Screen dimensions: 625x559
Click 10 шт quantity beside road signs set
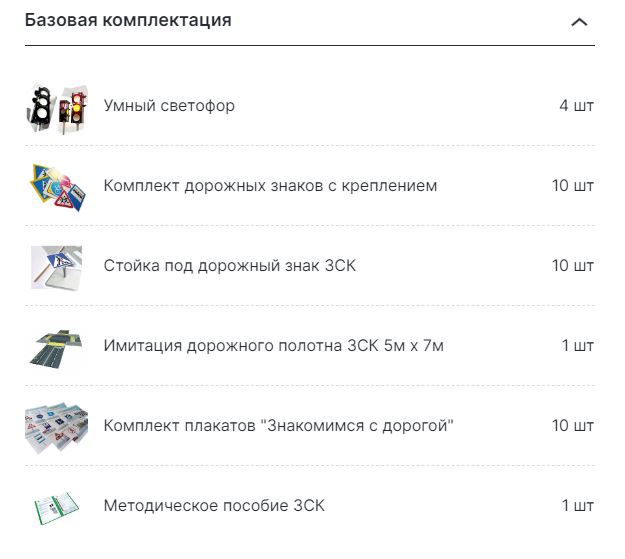tap(573, 185)
